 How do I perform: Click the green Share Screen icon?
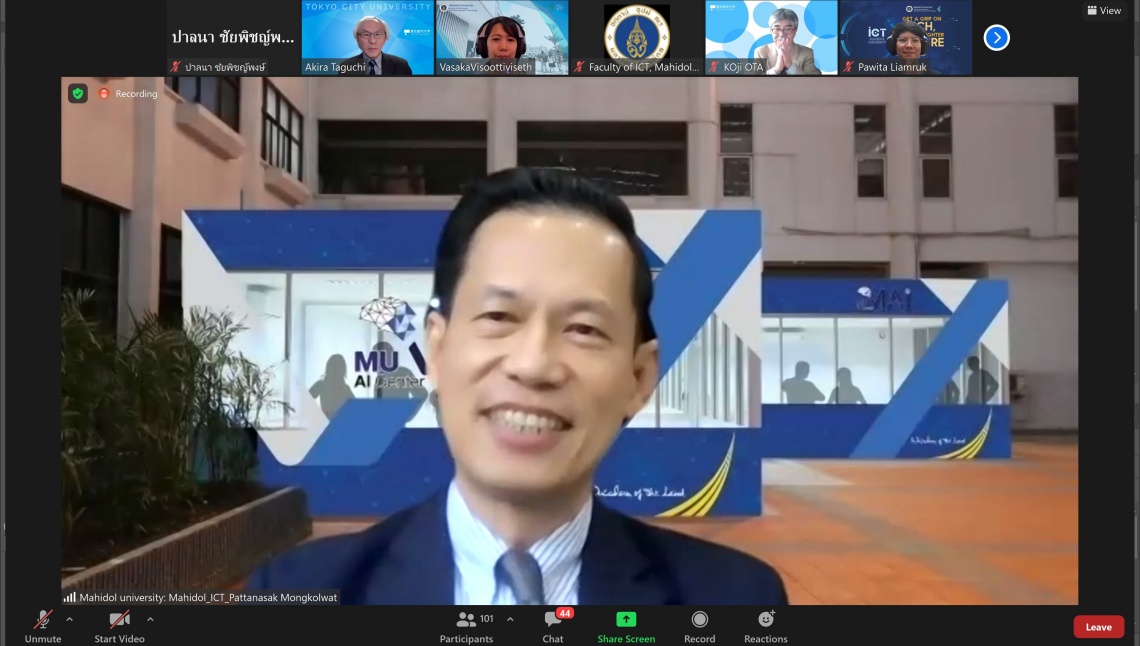click(x=626, y=620)
